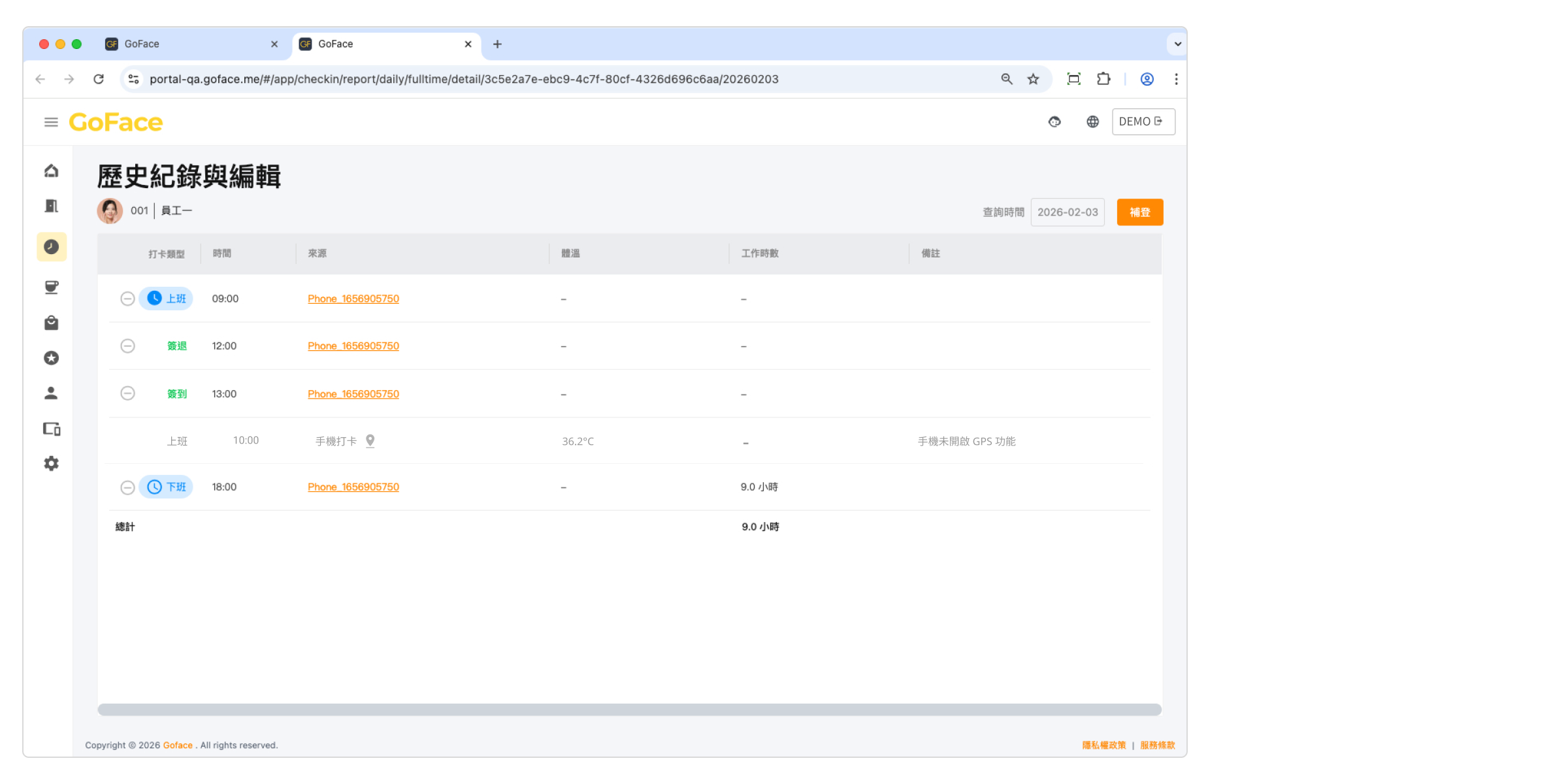This screenshot has width=1568, height=784.
Task: Click the horizontal scrollbar below the table
Action: 629,710
